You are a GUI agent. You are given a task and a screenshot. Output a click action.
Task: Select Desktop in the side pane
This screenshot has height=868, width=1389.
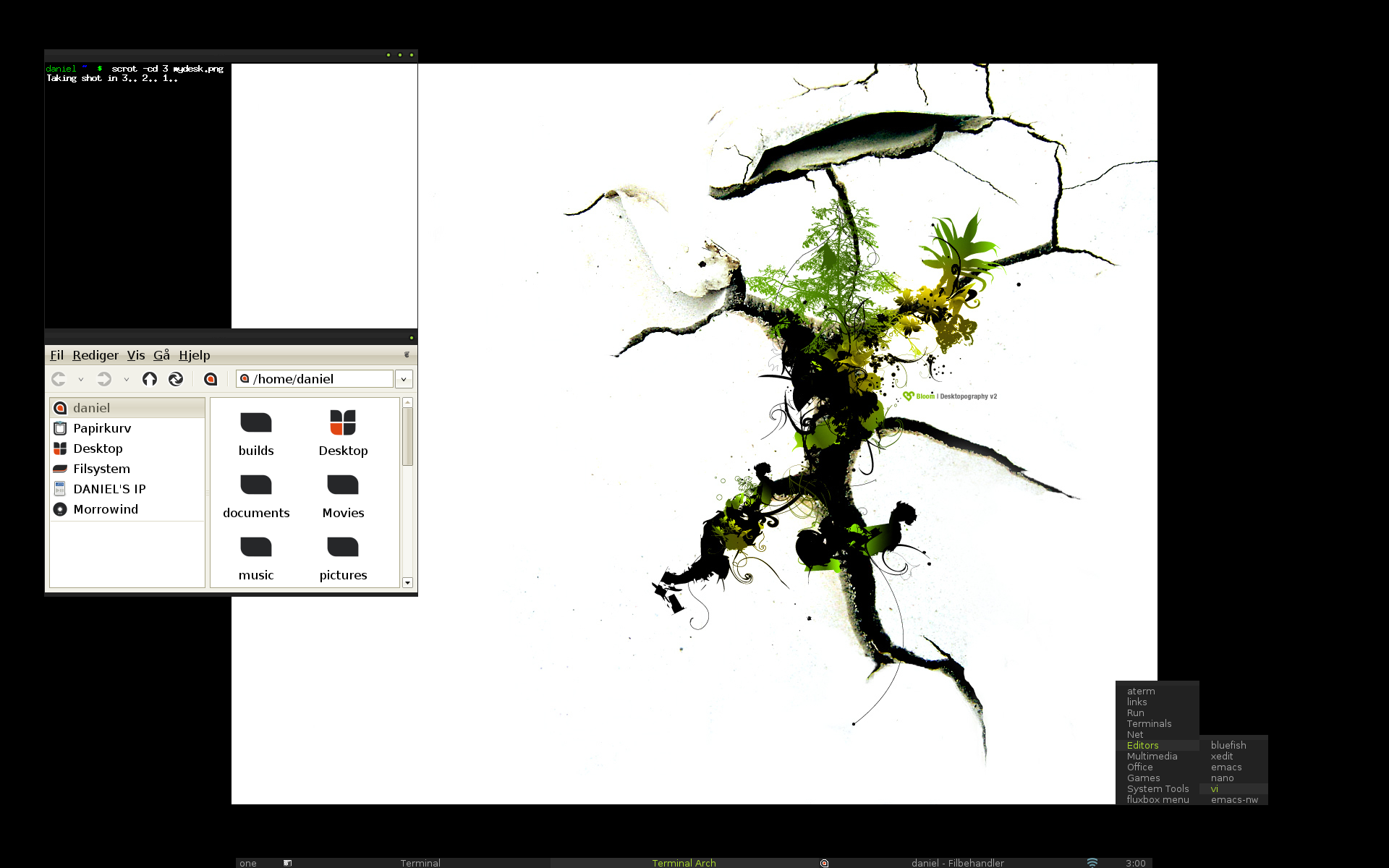tap(127, 448)
